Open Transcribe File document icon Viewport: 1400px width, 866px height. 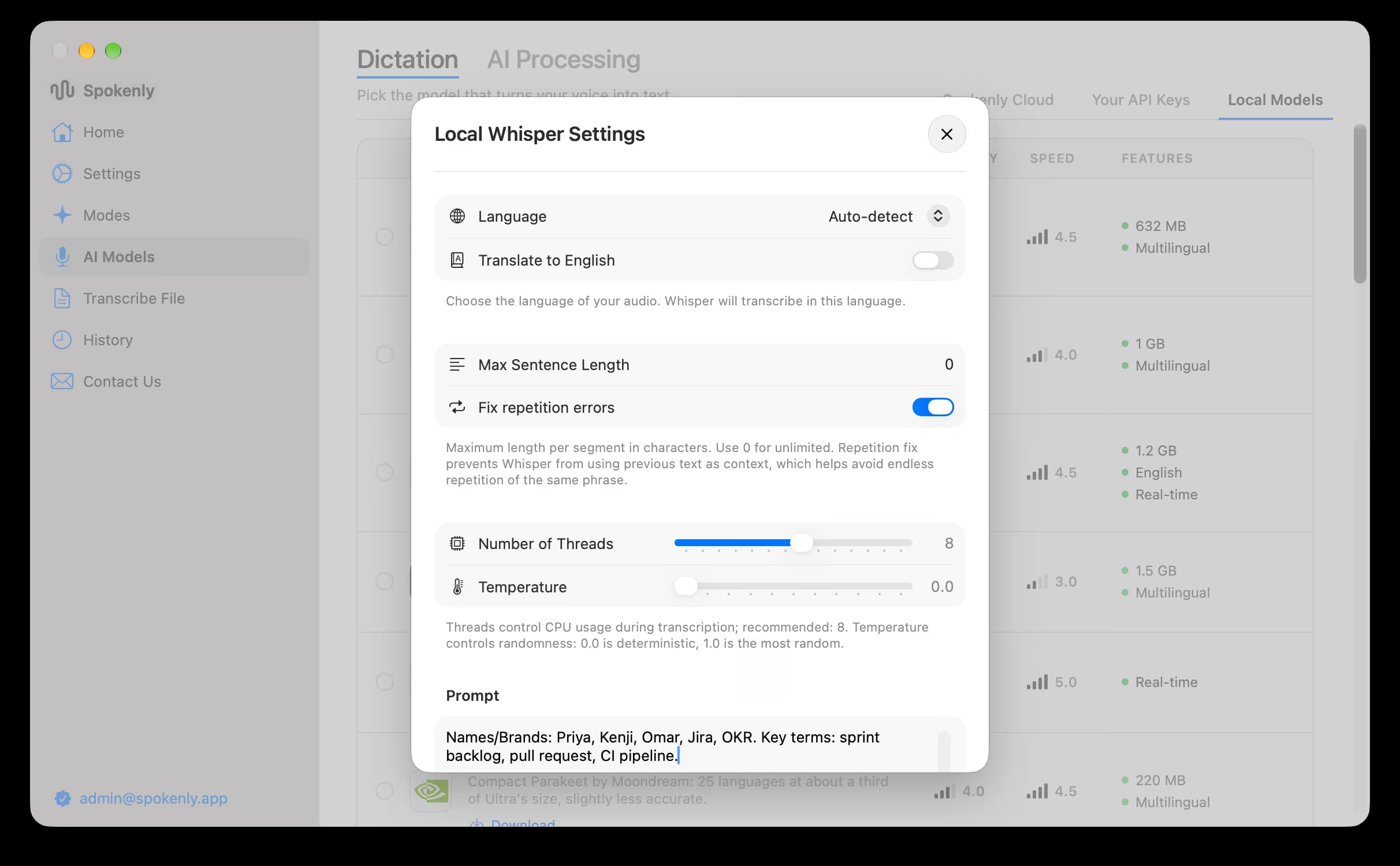tap(62, 298)
